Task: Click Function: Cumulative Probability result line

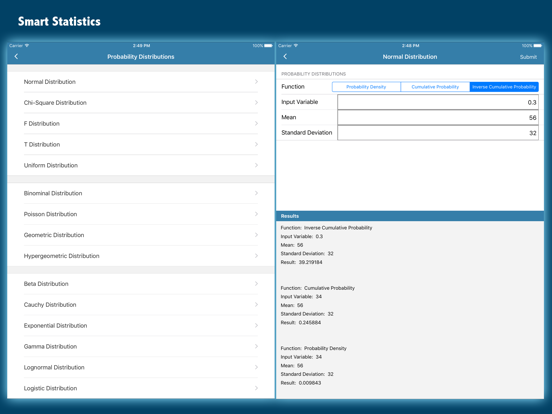Action: point(318,288)
